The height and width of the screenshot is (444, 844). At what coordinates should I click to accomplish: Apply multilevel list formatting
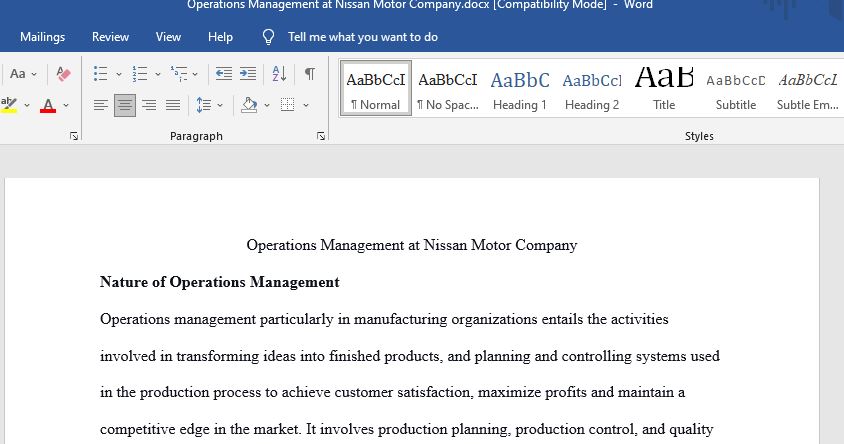click(179, 74)
